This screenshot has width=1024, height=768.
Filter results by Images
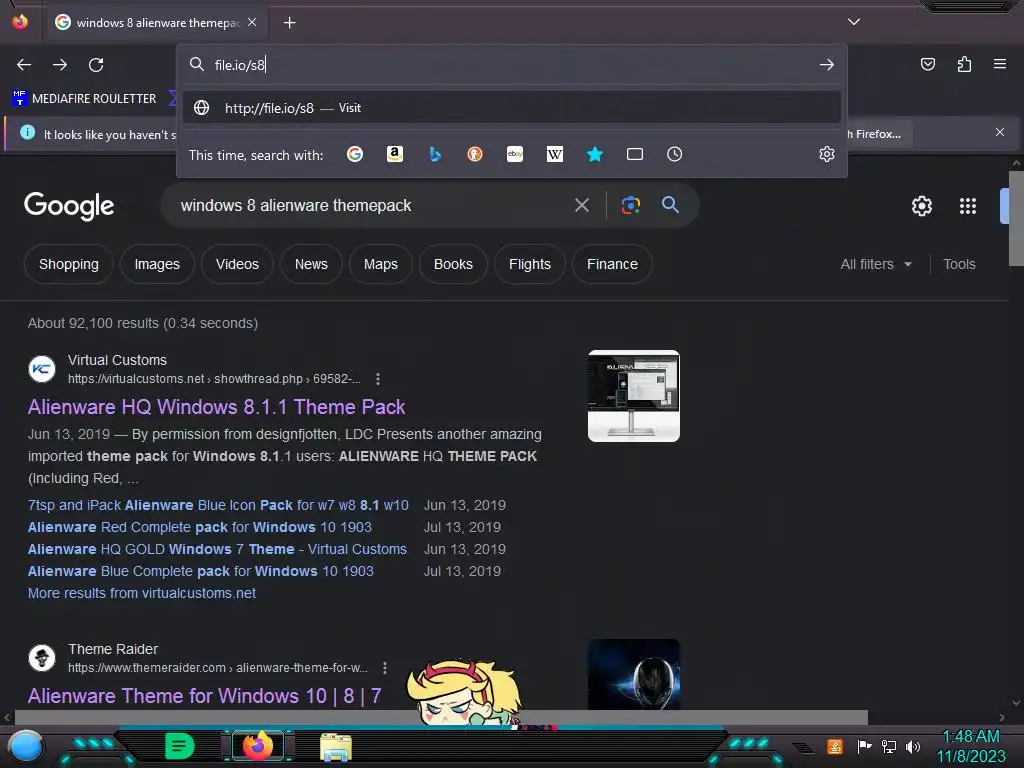click(x=157, y=264)
